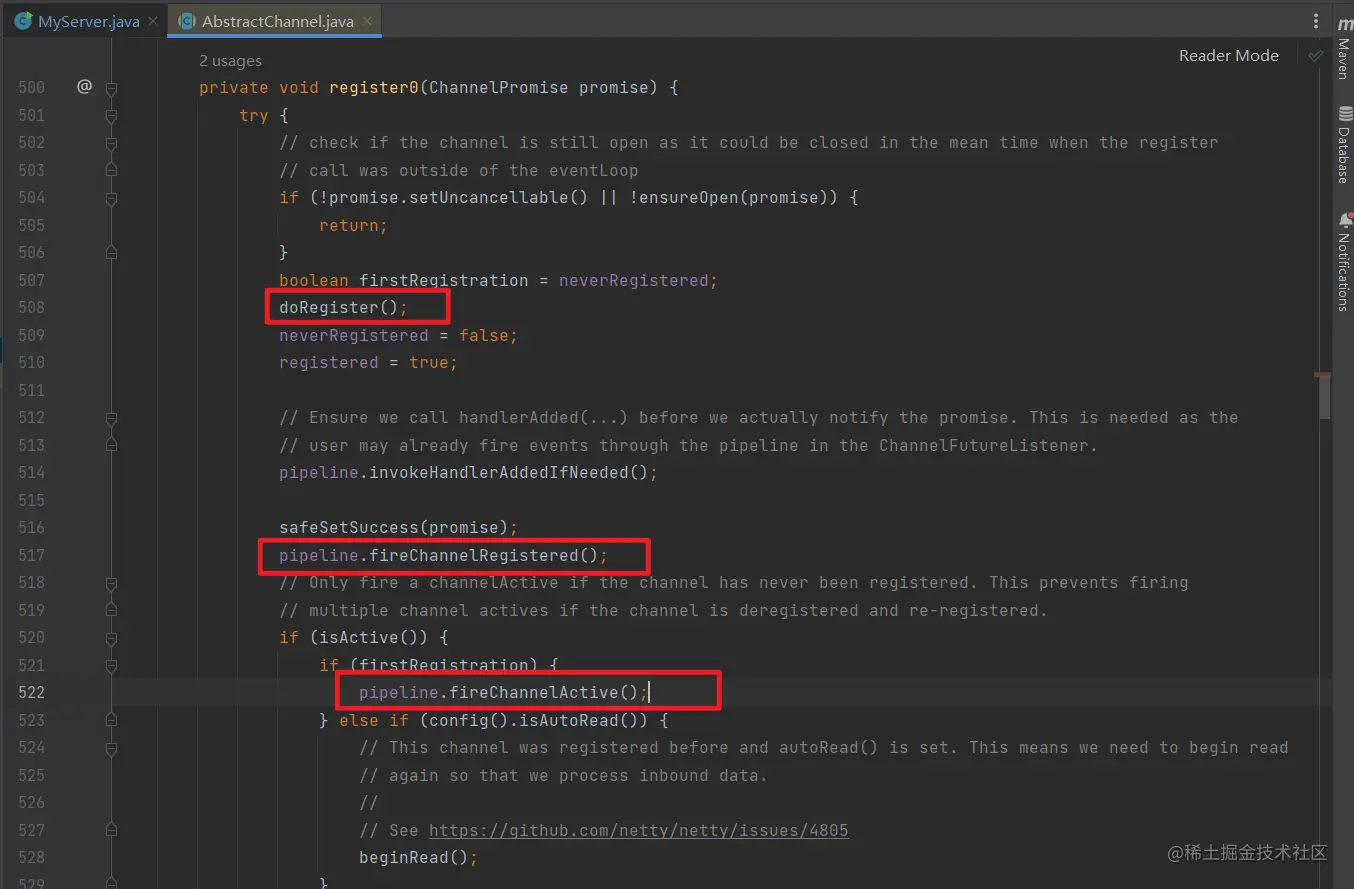Collapse the try block at line 501
The height and width of the screenshot is (889, 1354).
click(x=111, y=115)
